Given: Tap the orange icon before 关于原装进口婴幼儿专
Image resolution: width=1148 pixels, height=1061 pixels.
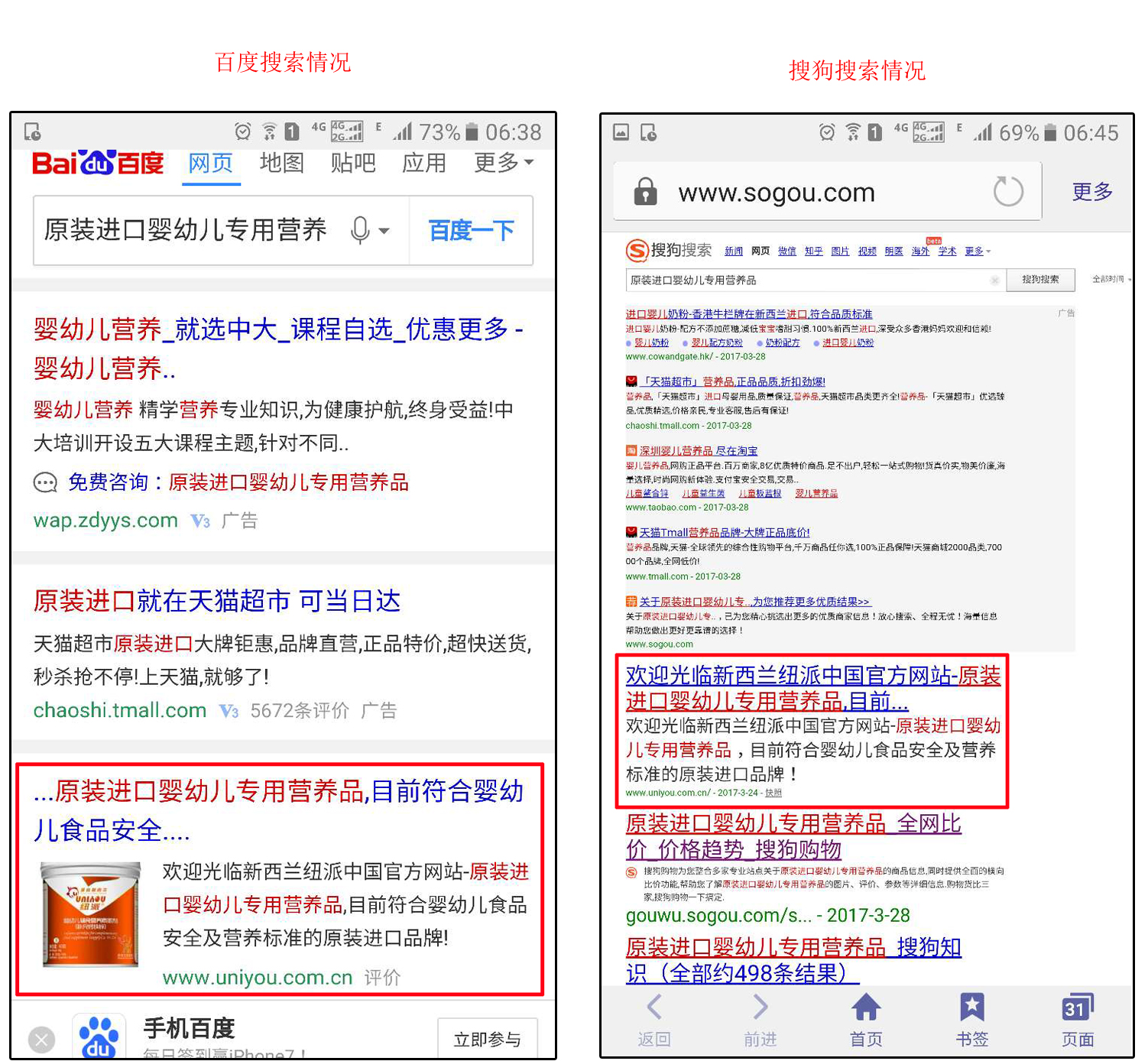Looking at the screenshot, I should [x=631, y=602].
